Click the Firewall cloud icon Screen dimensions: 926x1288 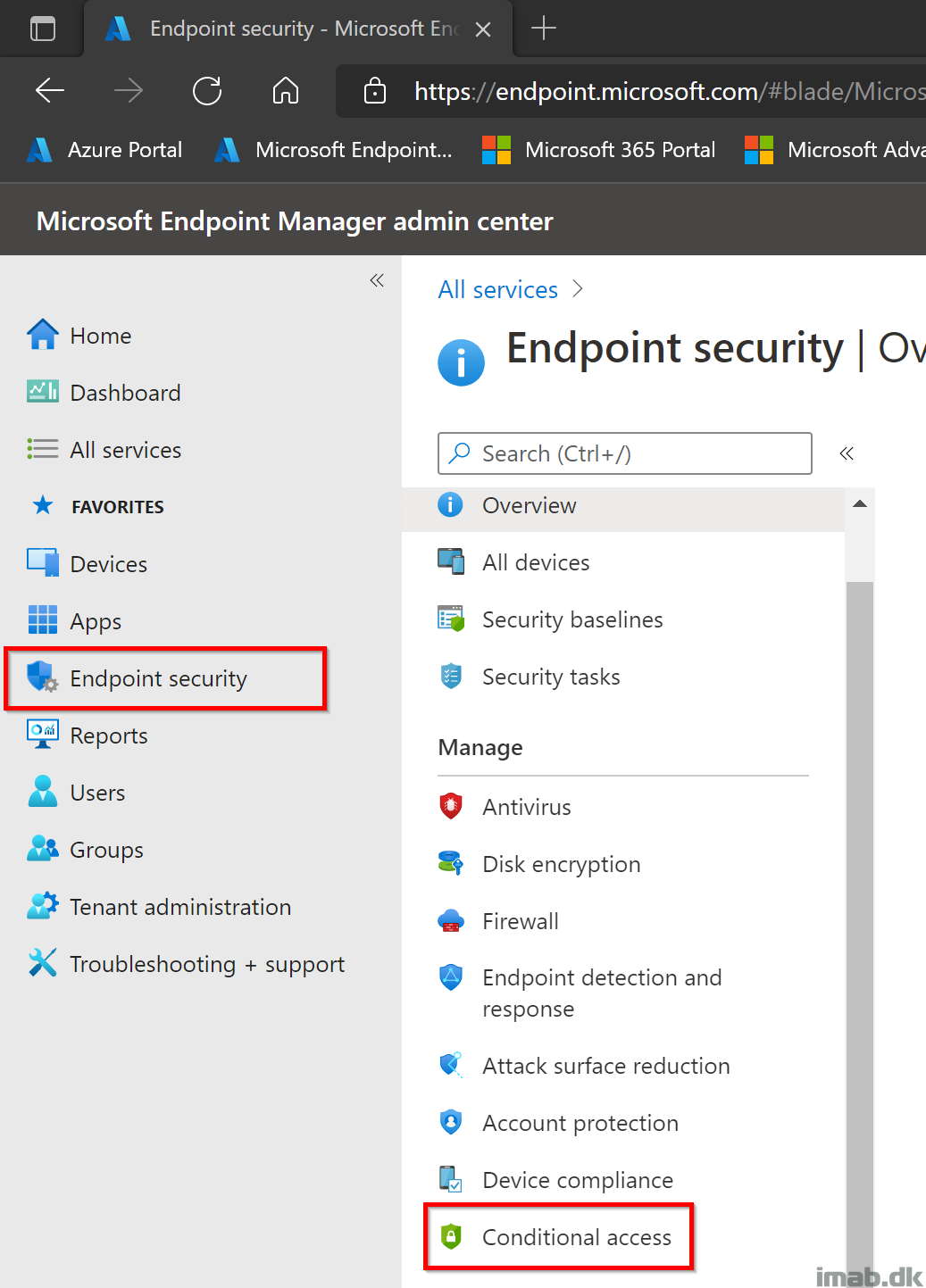pyautogui.click(x=451, y=920)
